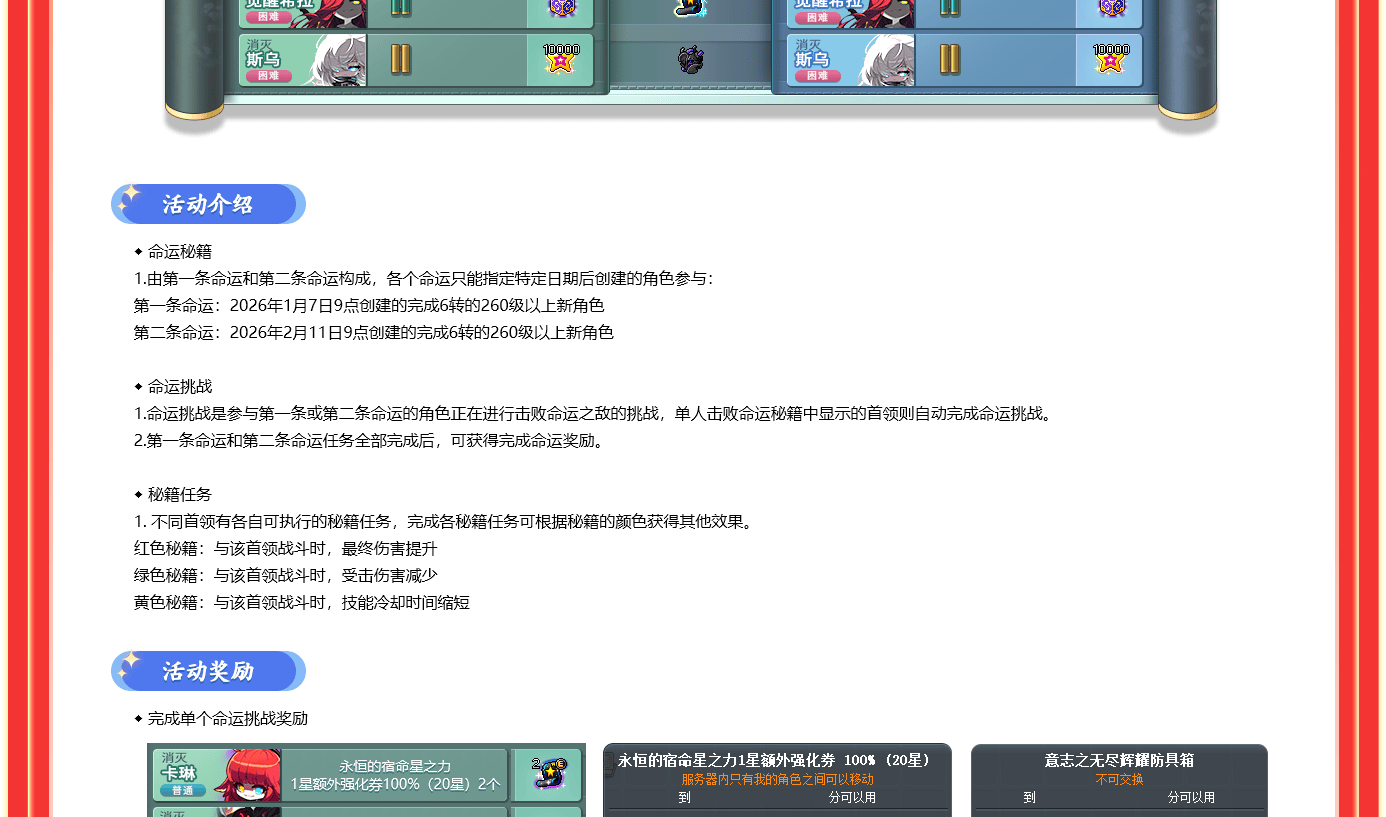Click the 活动介绍 section header
The width and height of the screenshot is (1386, 817).
[208, 204]
